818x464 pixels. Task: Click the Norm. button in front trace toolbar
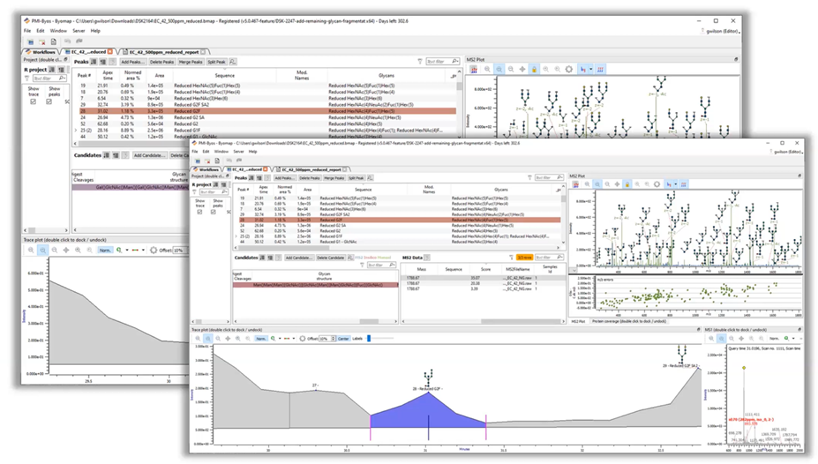[x=261, y=339]
